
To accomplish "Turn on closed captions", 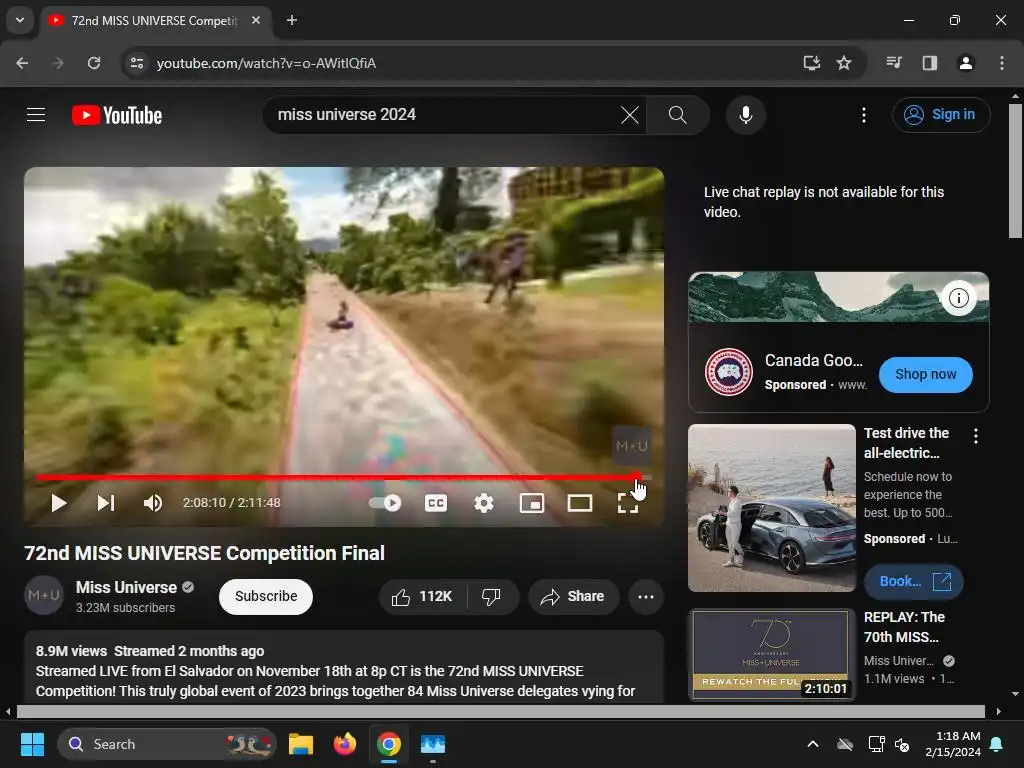I will tap(436, 503).
